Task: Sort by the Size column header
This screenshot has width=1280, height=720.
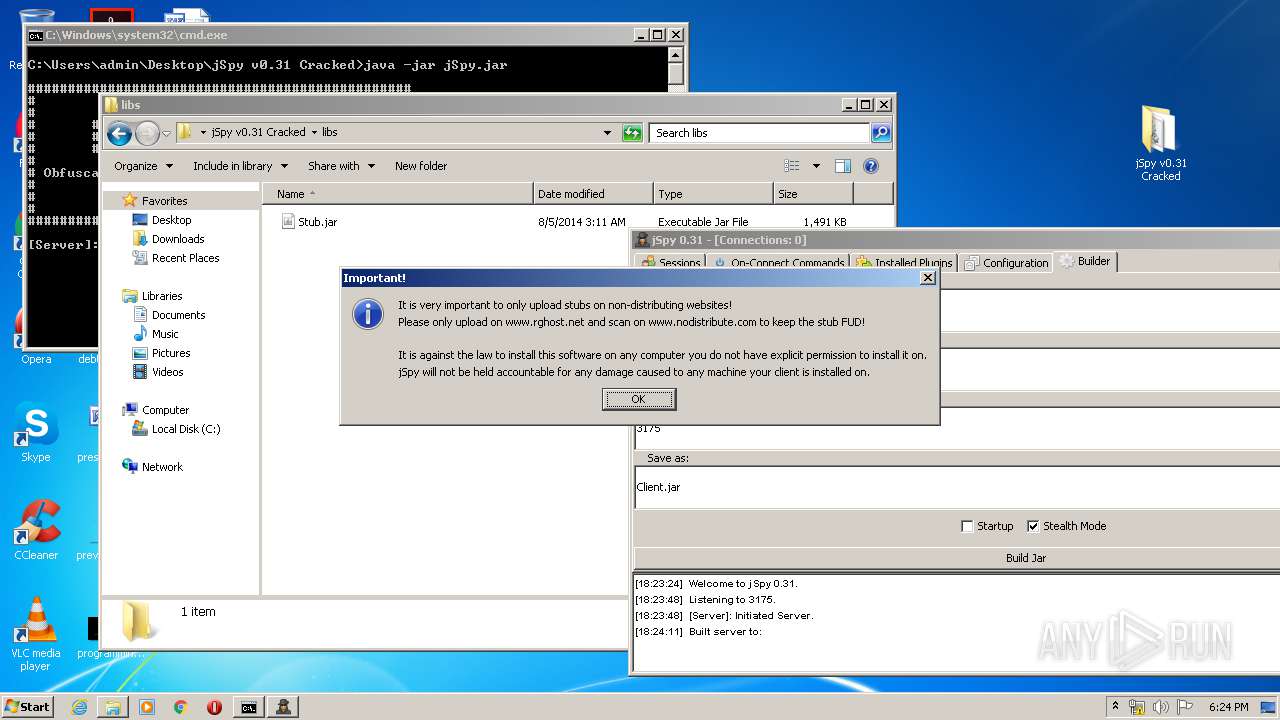Action: tap(813, 194)
